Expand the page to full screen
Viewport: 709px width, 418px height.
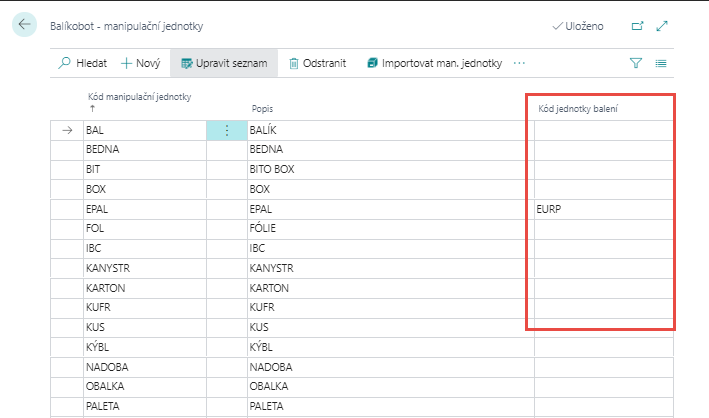[662, 26]
